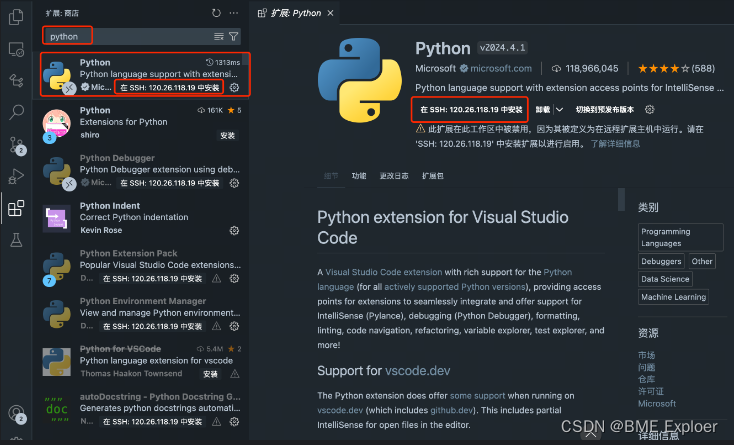Viewport: 734px width, 445px height.
Task: Open Source Control view with badge 2
Action: [17, 145]
